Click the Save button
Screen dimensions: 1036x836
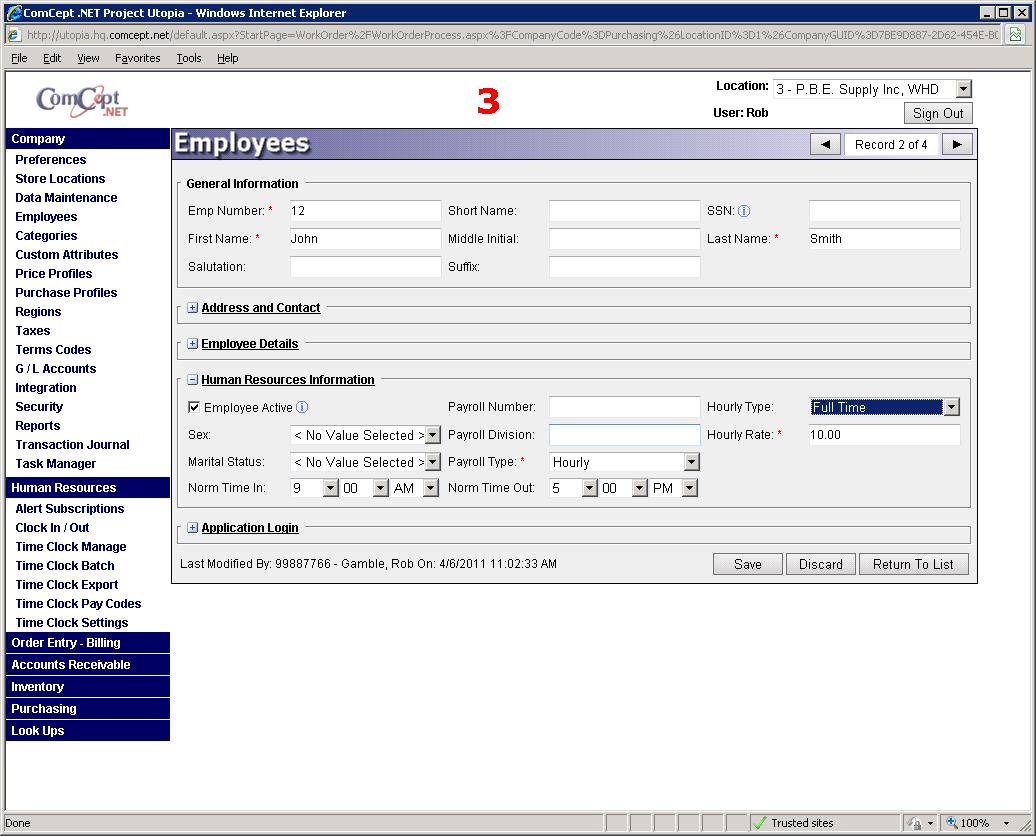coord(747,564)
